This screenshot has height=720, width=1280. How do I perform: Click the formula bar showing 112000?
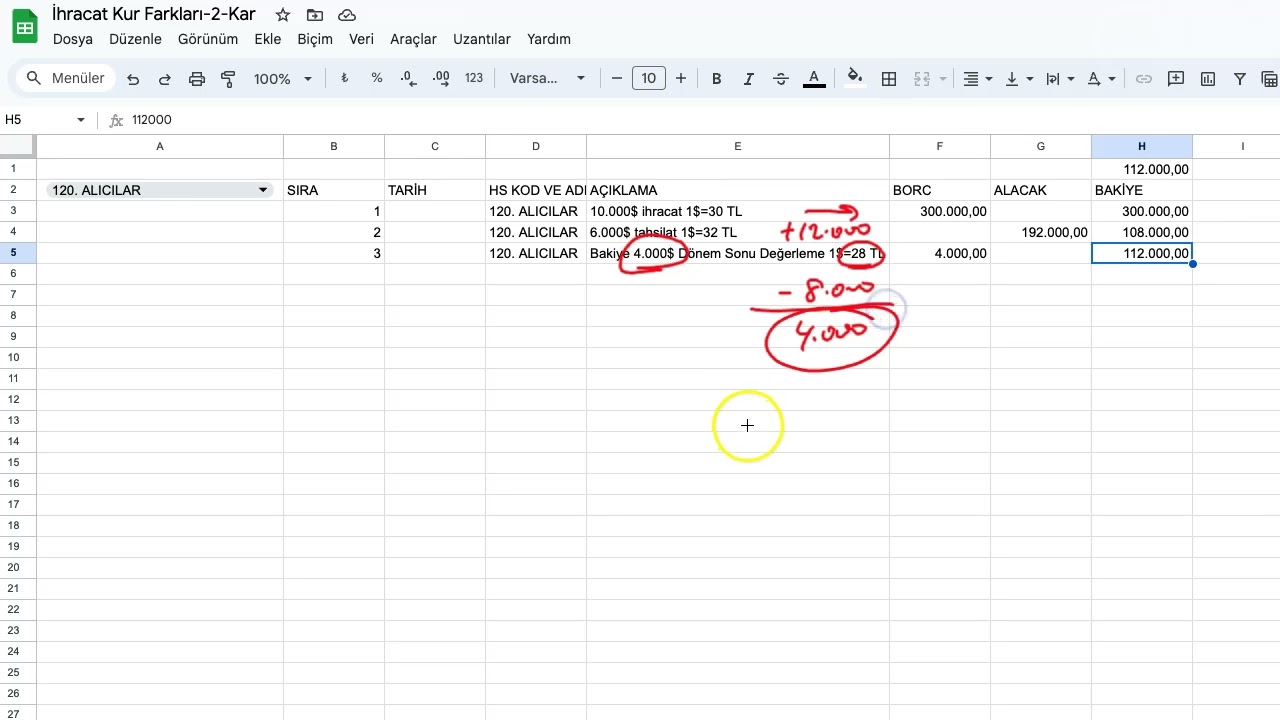[700, 120]
